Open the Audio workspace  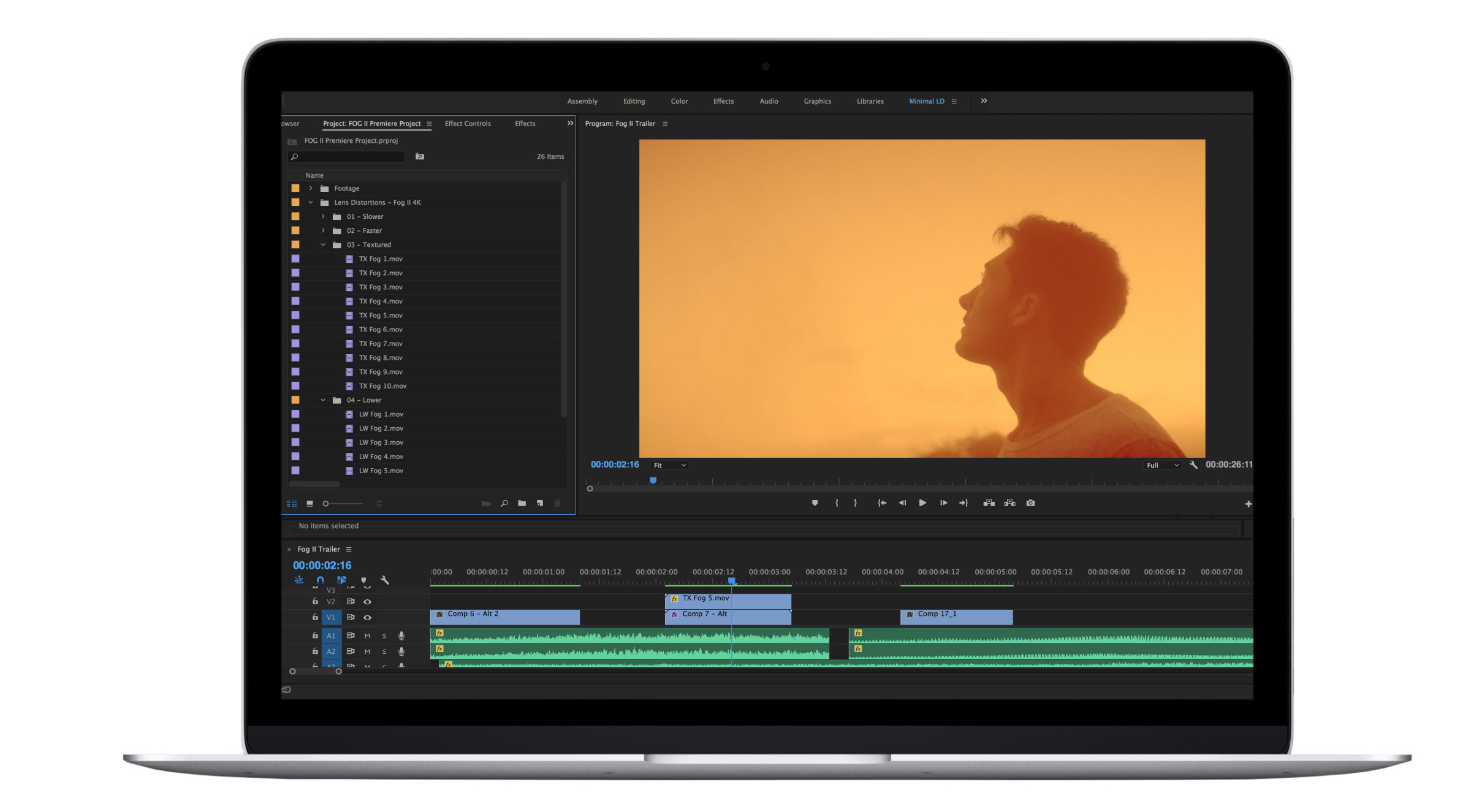coord(769,102)
